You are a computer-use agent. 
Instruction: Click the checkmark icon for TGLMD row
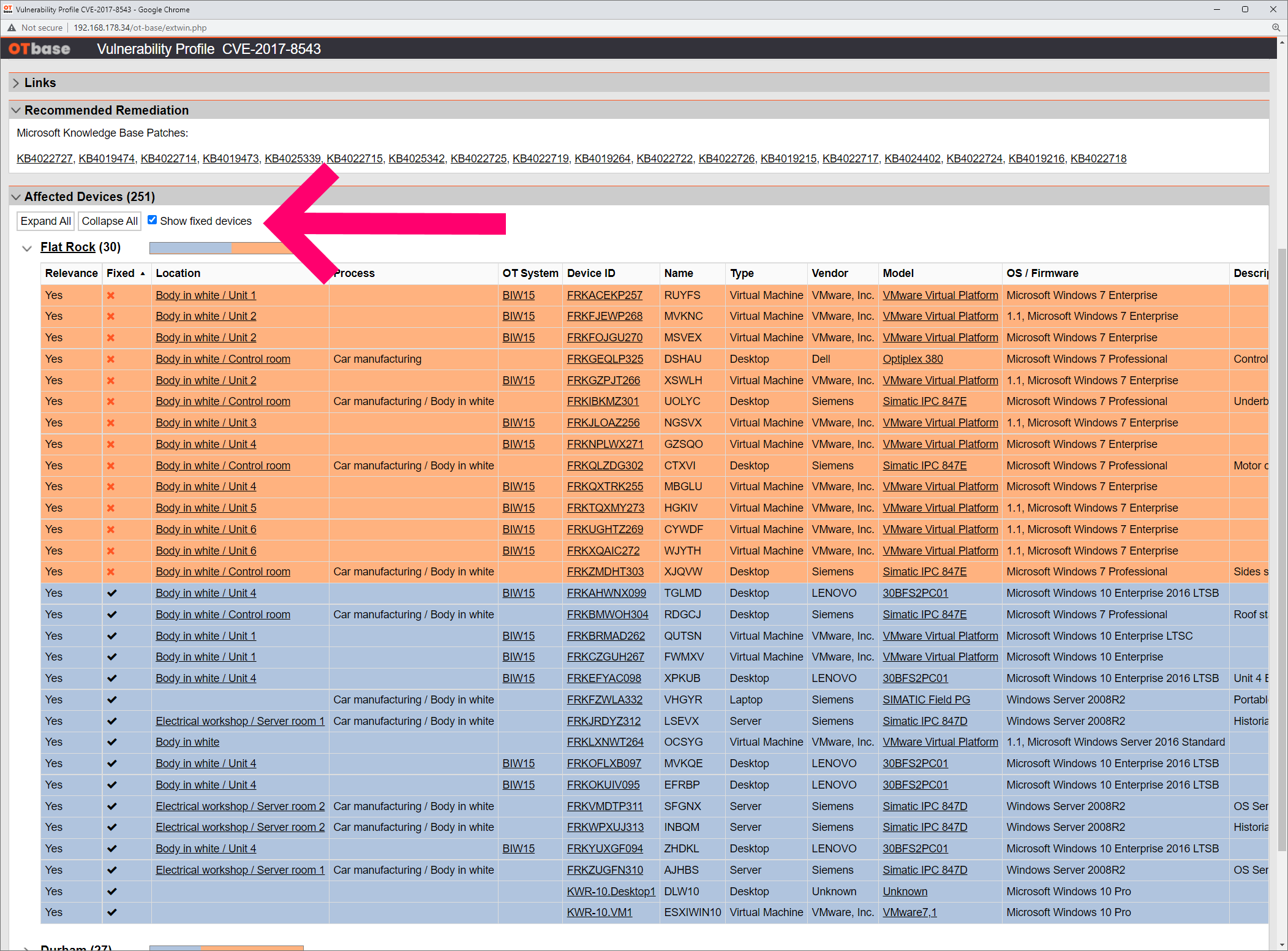click(x=111, y=593)
